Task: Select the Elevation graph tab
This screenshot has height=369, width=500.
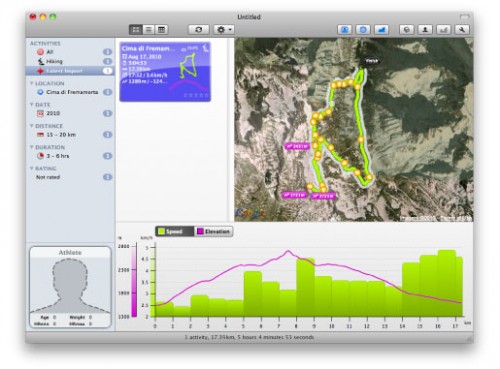Action: (214, 231)
